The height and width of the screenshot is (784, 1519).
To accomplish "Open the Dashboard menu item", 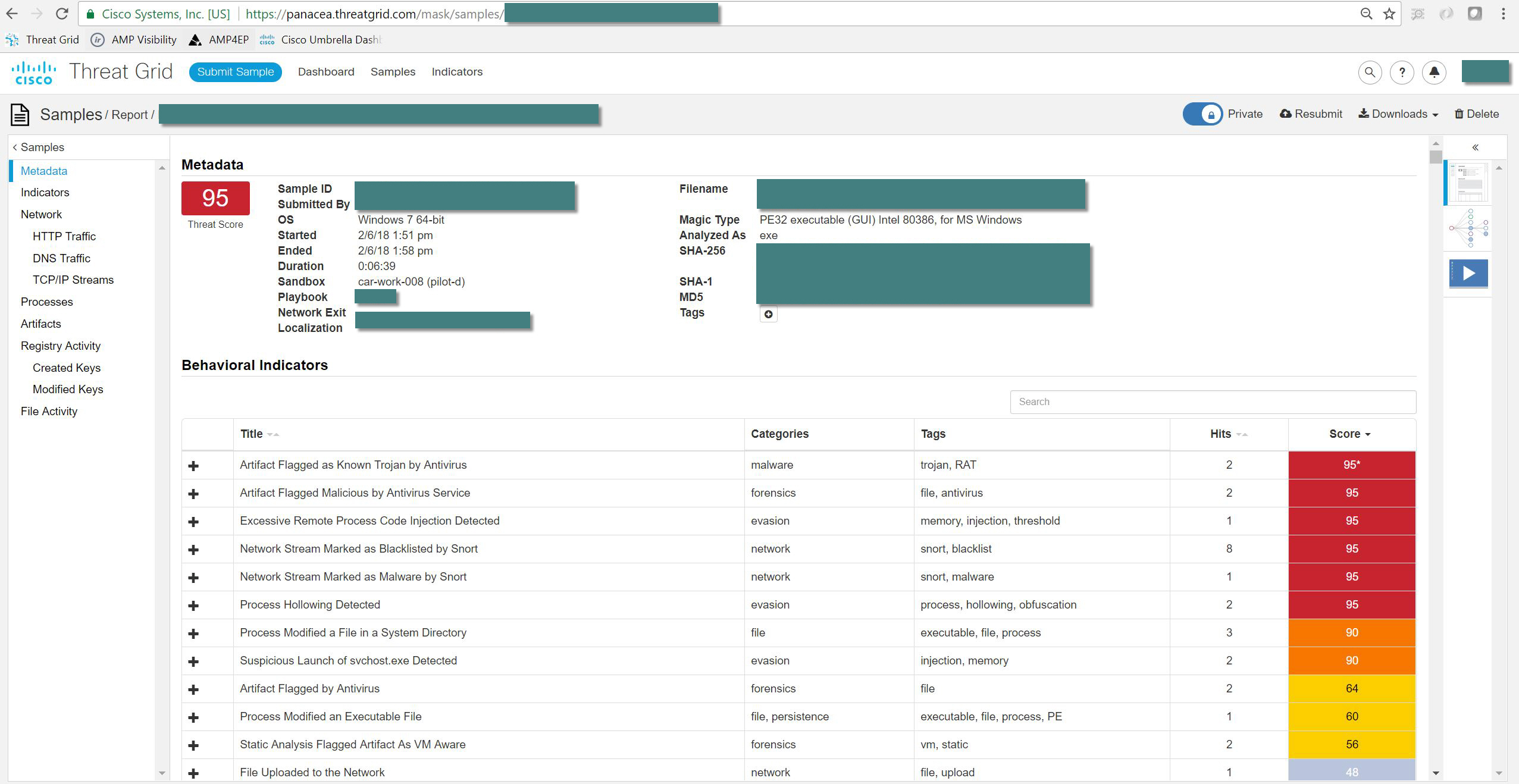I will pos(326,72).
